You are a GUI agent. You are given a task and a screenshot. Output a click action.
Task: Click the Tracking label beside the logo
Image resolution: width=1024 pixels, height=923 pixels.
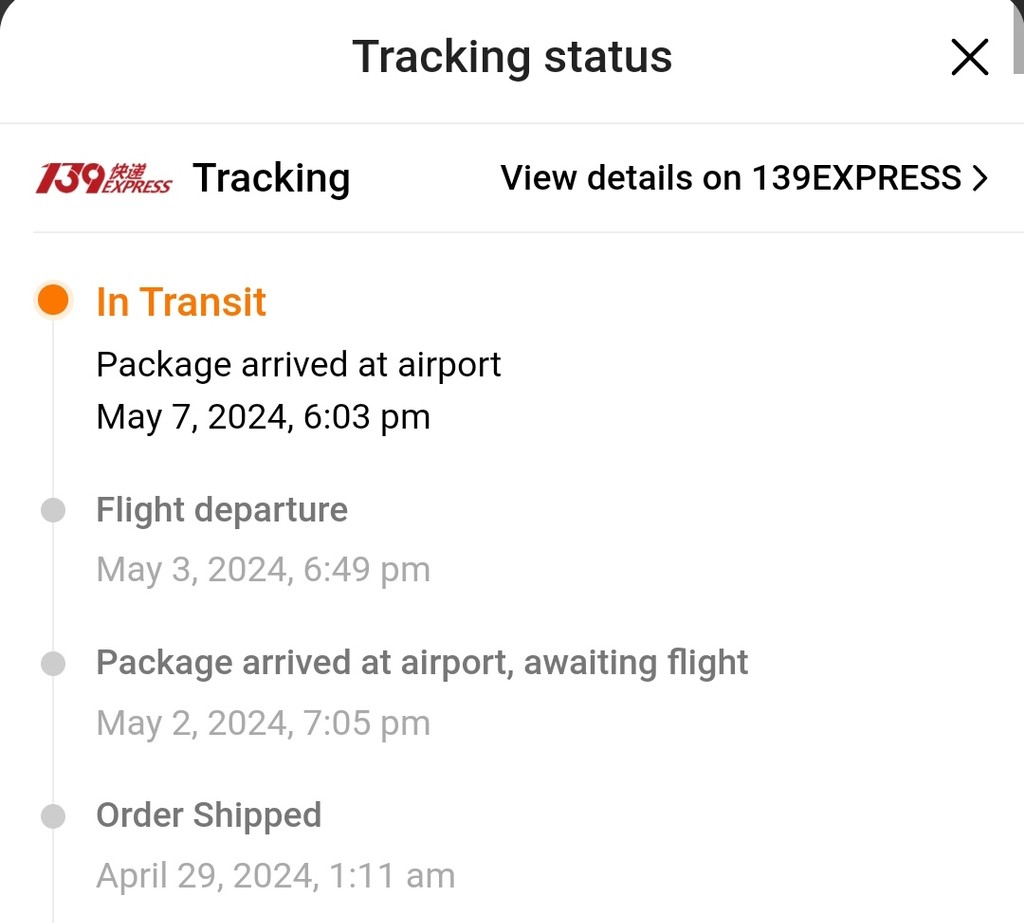pyautogui.click(x=271, y=178)
